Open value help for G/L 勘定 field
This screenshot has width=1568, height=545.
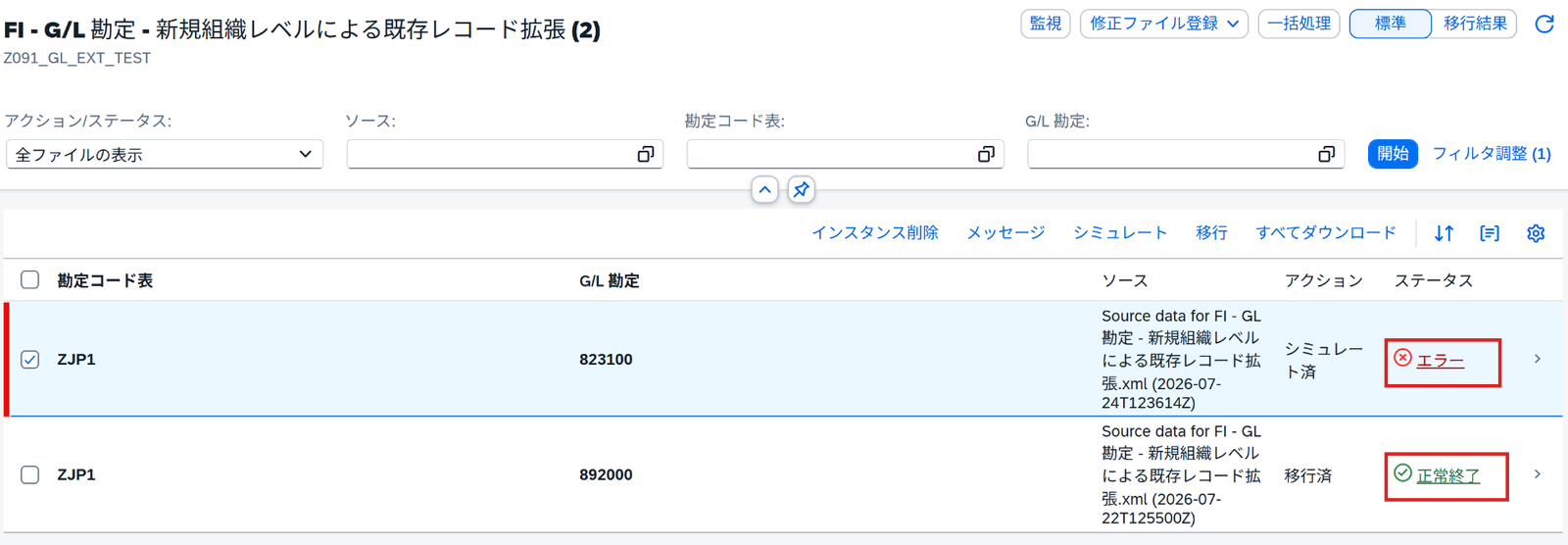pos(1326,154)
